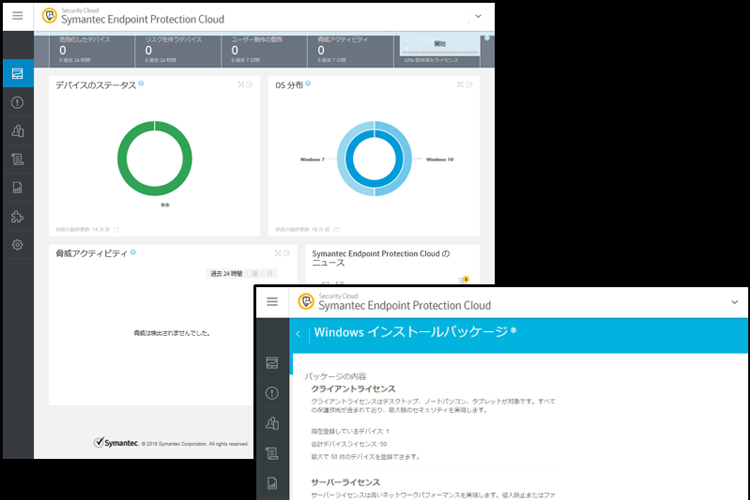Refresh the デバイスのステータス widget status
This screenshot has height=500, width=750.
[116, 230]
